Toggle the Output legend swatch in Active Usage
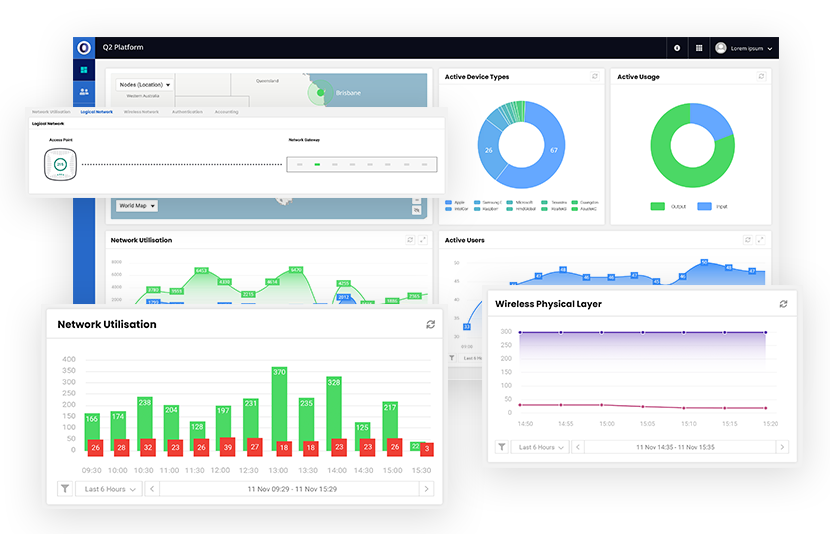Screen dimensions: 830x534 click(x=657, y=206)
